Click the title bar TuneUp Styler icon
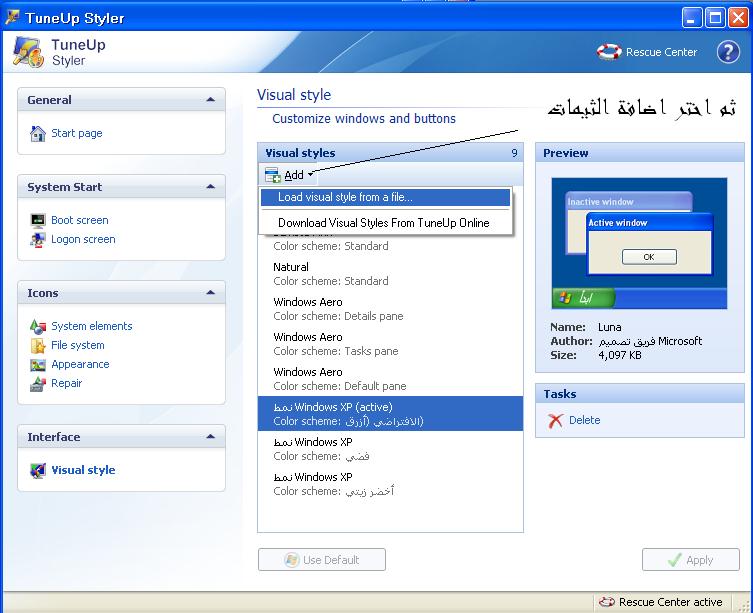This screenshot has height=613, width=753. point(12,18)
